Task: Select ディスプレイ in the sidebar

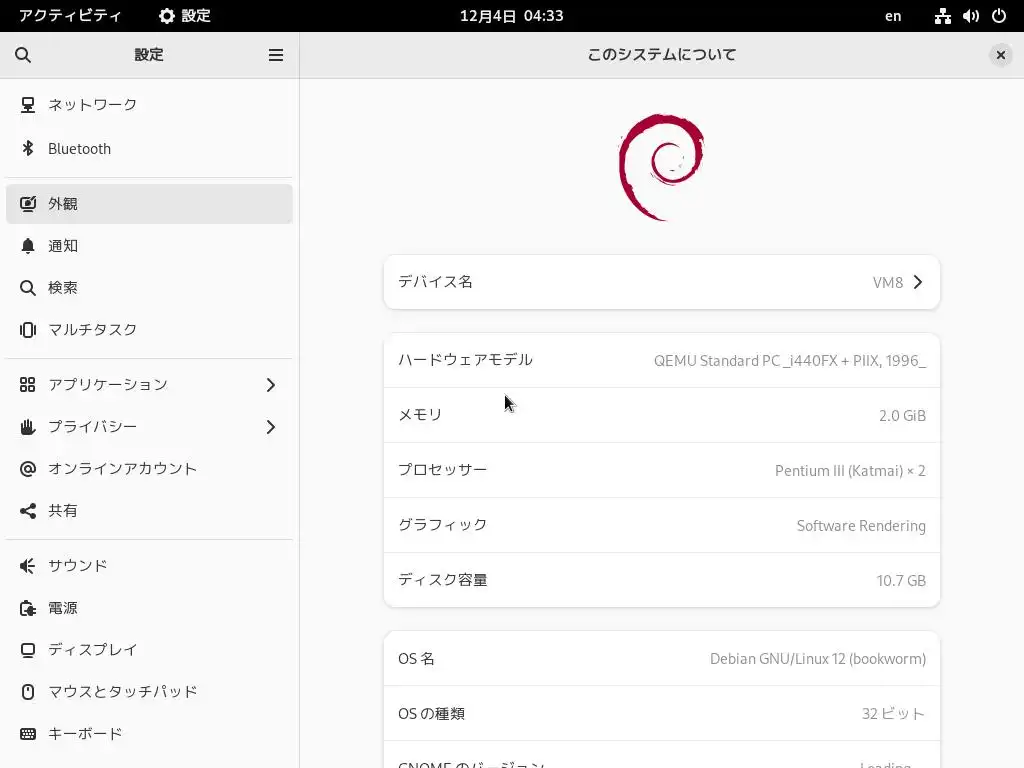Action: click(149, 650)
